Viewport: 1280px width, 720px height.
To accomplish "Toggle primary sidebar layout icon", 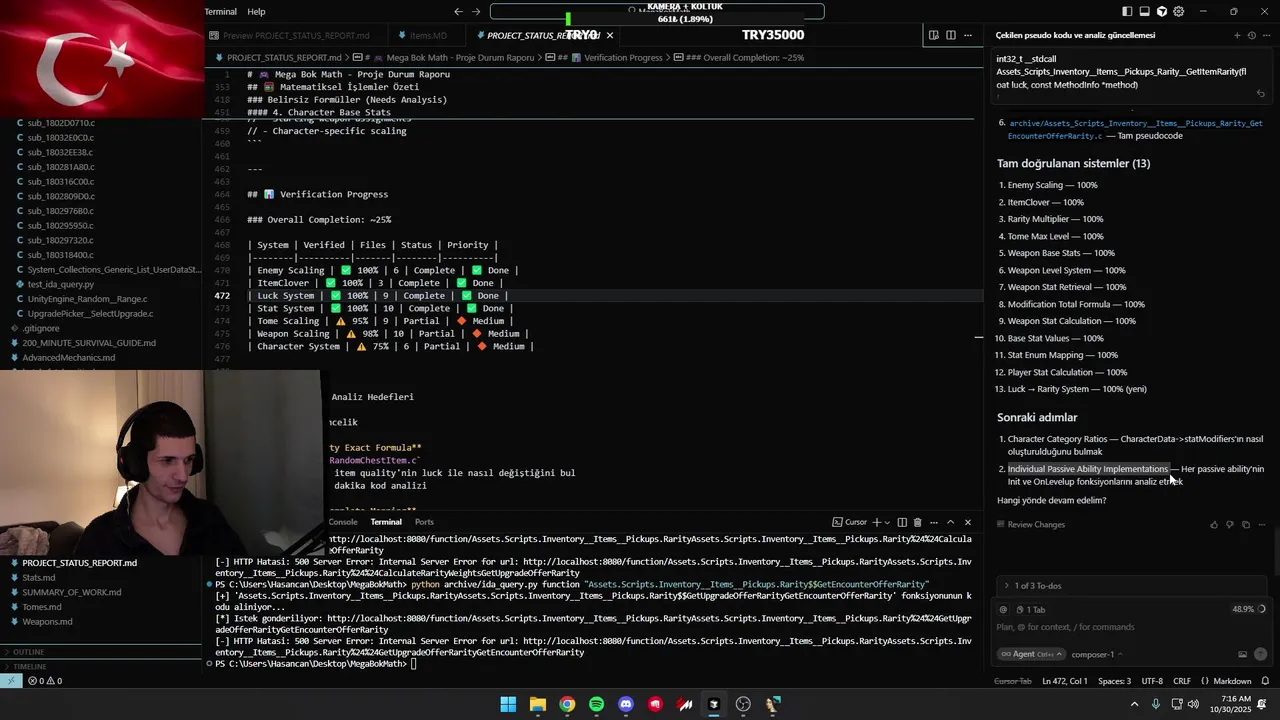I will click(1127, 12).
